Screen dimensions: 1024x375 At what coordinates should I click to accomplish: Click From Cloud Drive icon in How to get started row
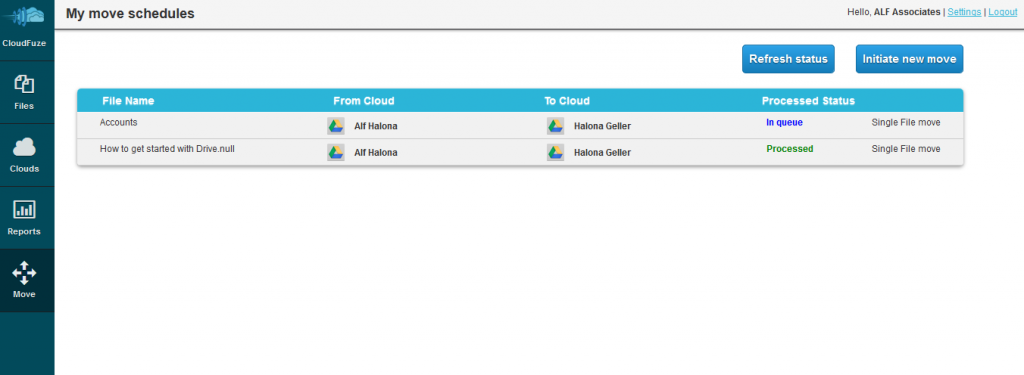[336, 152]
